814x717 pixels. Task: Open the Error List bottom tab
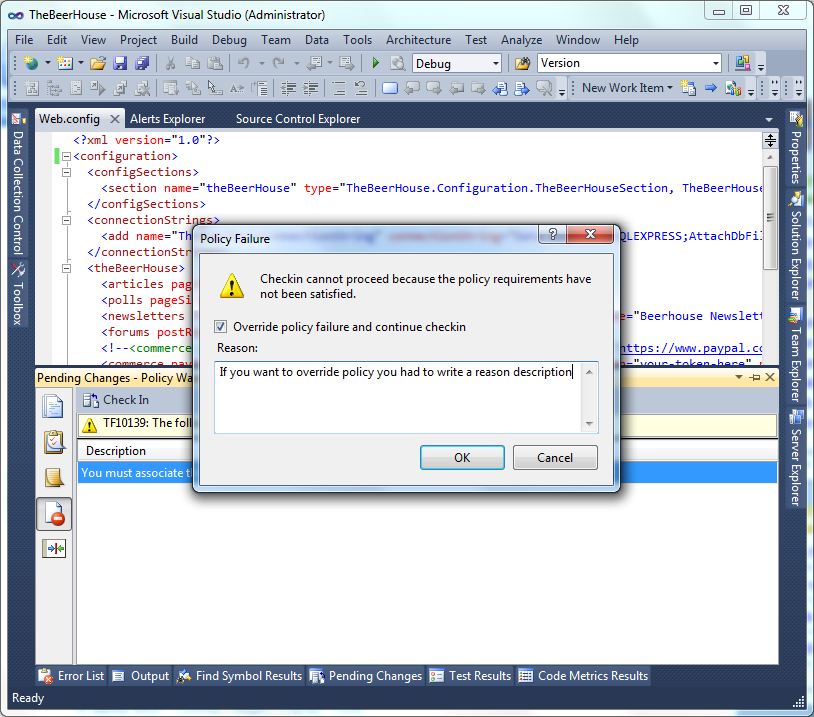pos(71,675)
